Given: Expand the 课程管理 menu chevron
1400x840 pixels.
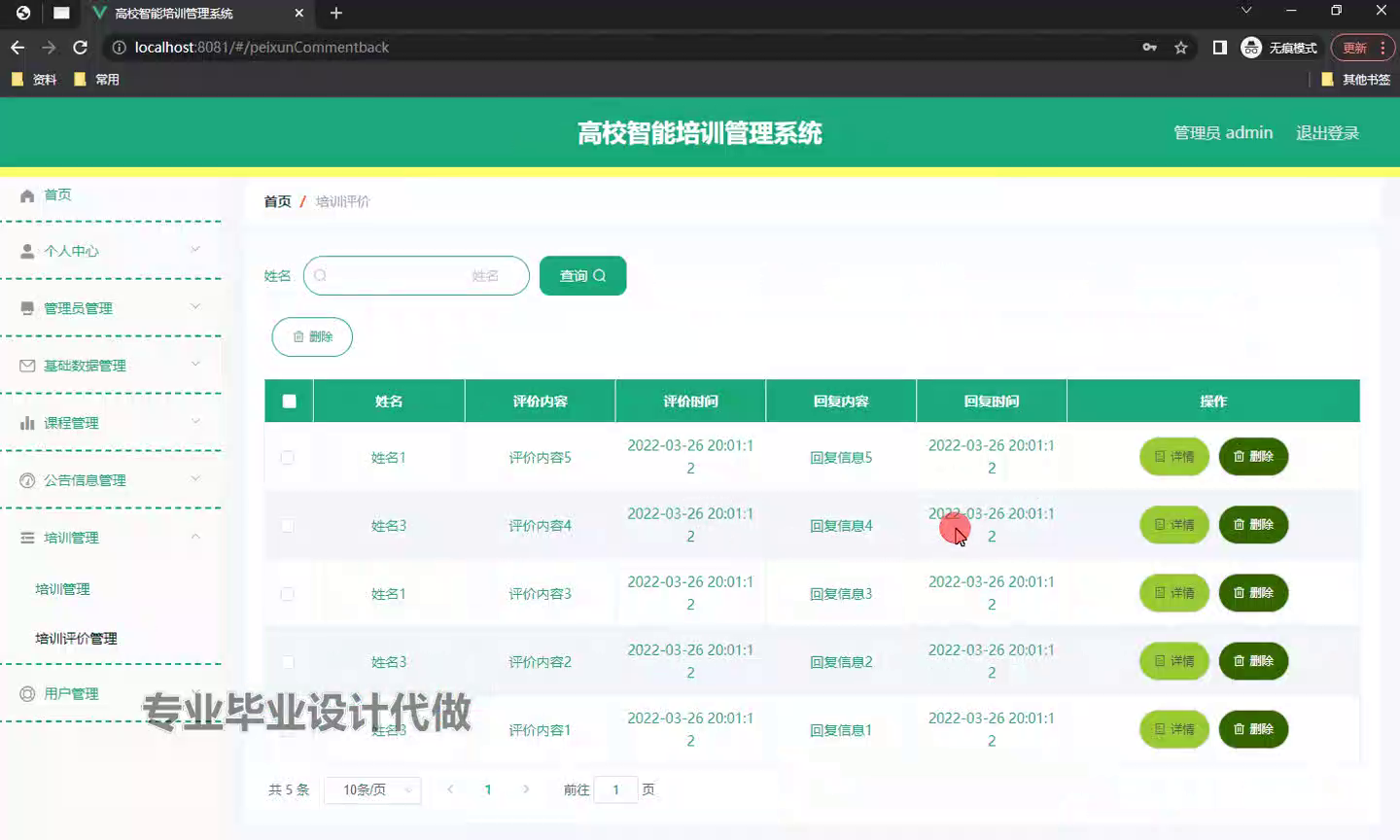Looking at the screenshot, I should point(195,422).
